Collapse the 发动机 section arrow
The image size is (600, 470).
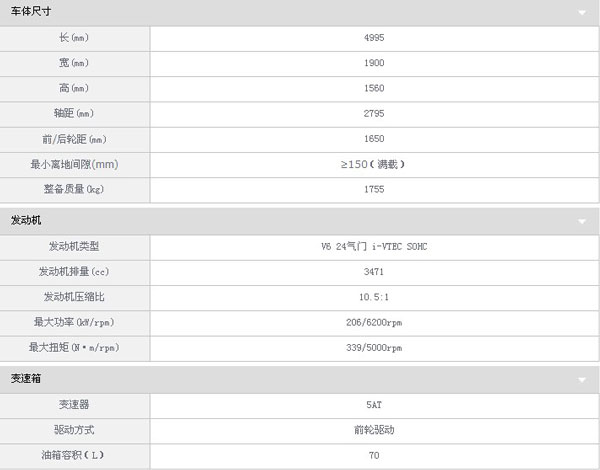click(582, 221)
